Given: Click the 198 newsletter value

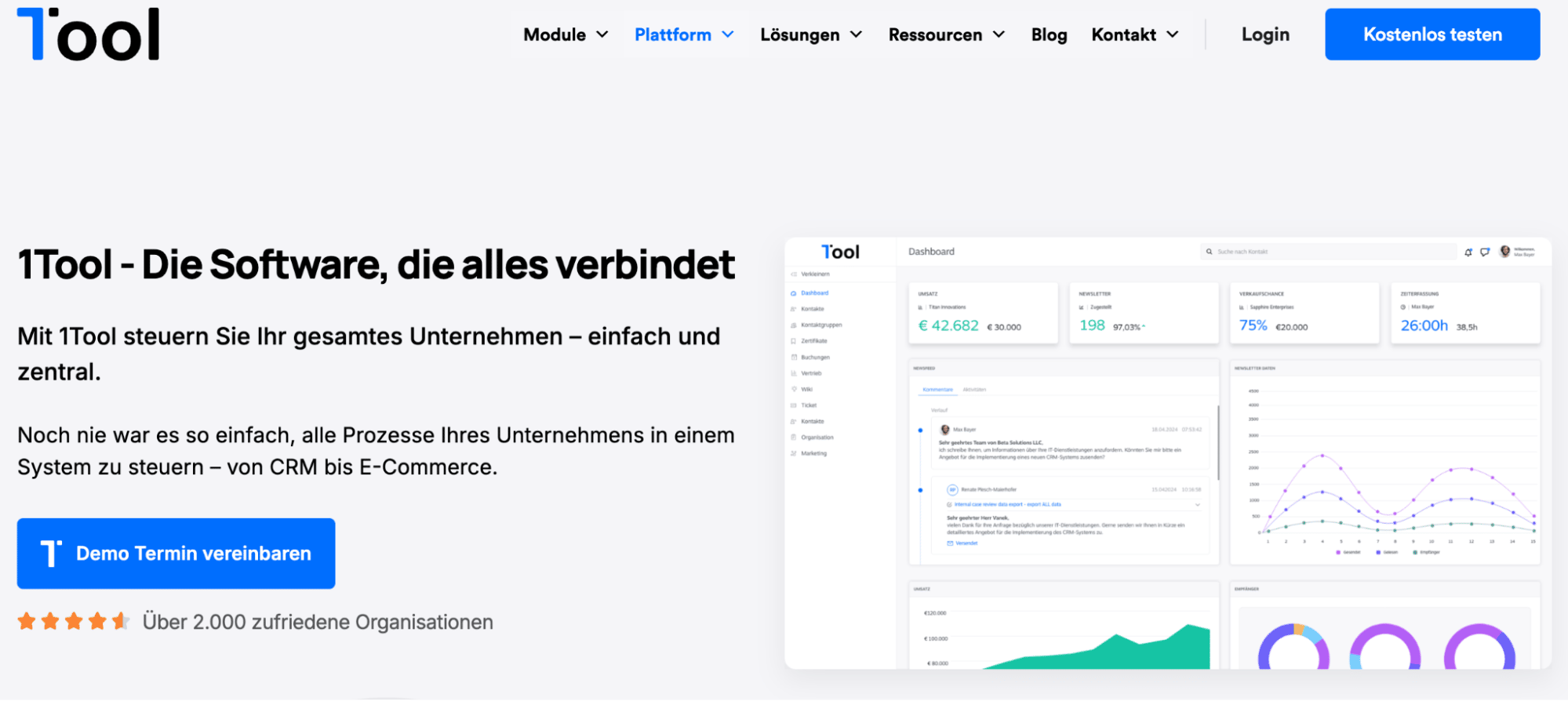Looking at the screenshot, I should (1092, 325).
